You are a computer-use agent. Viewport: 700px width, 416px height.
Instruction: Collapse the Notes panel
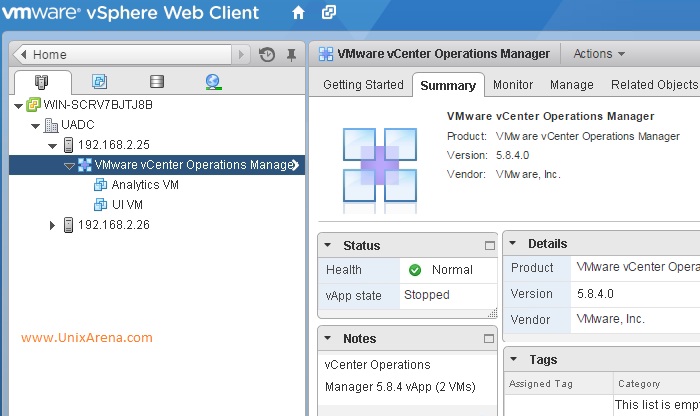pos(328,338)
